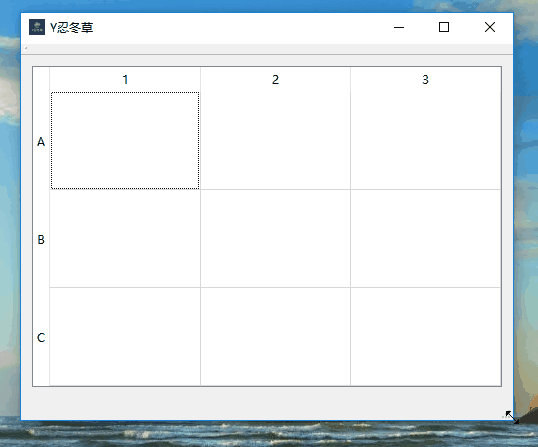Select the cell in row A, column 2

click(x=276, y=141)
